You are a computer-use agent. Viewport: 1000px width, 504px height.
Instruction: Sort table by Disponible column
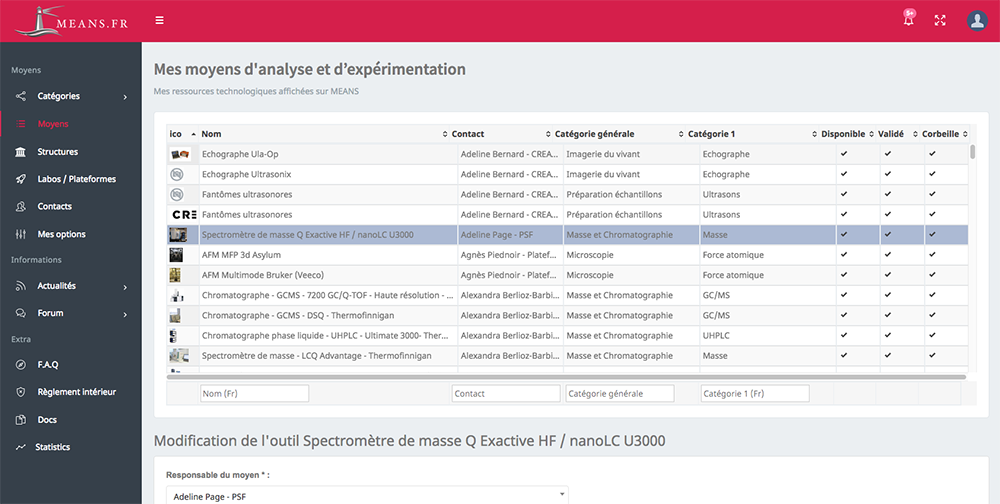point(847,134)
